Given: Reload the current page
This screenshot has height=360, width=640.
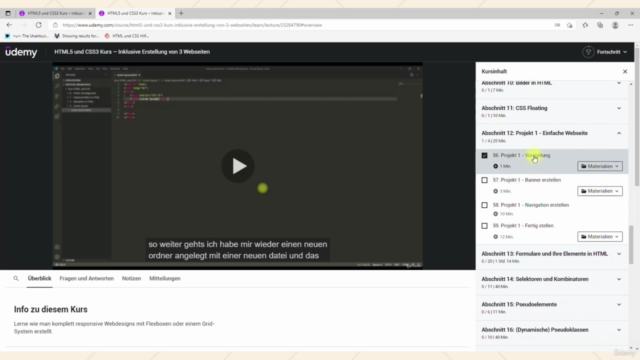Looking at the screenshot, I should tap(38, 25).
